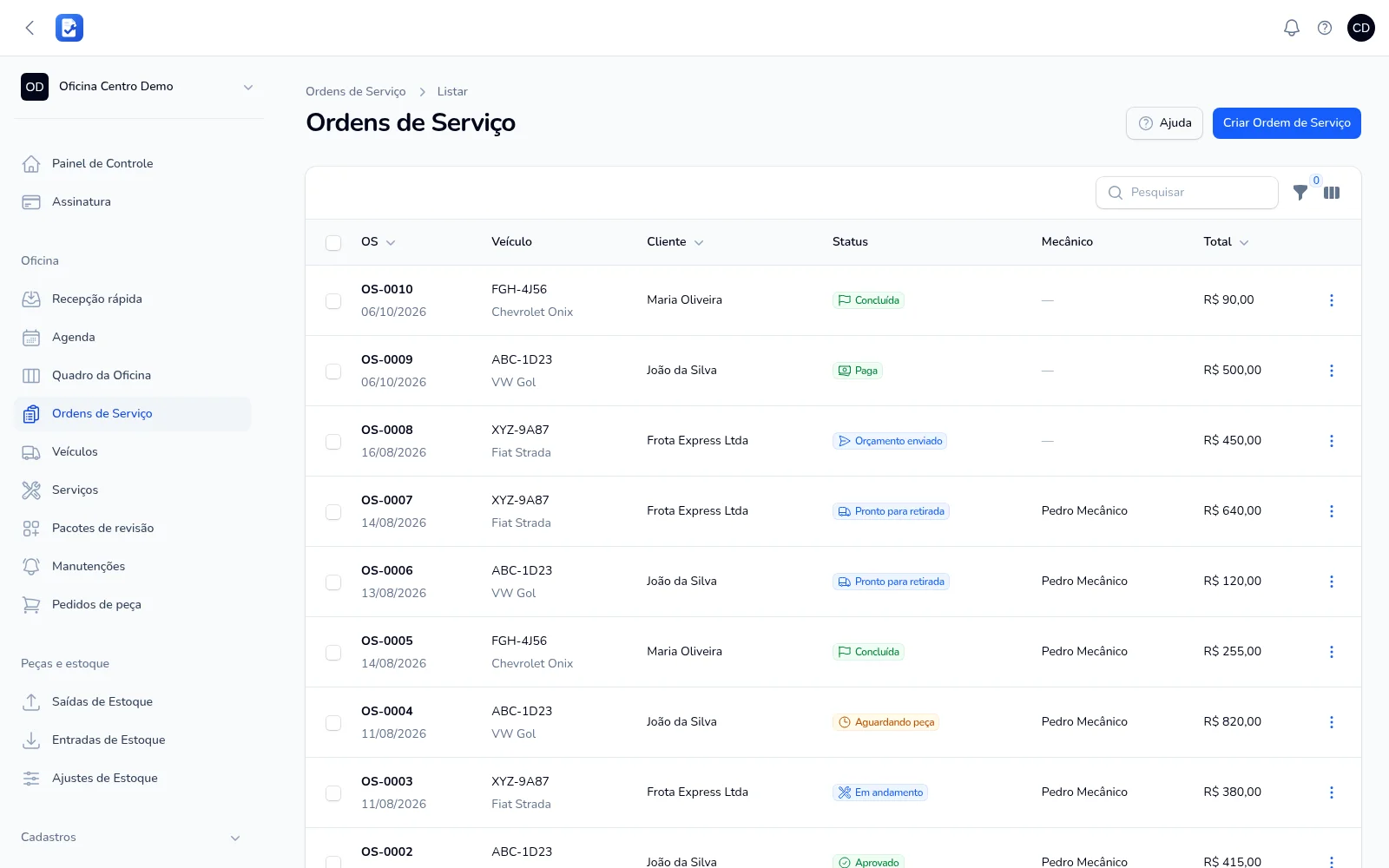The width and height of the screenshot is (1389, 868).
Task: Click the Criar Ordem de Serviço button
Action: [1287, 123]
